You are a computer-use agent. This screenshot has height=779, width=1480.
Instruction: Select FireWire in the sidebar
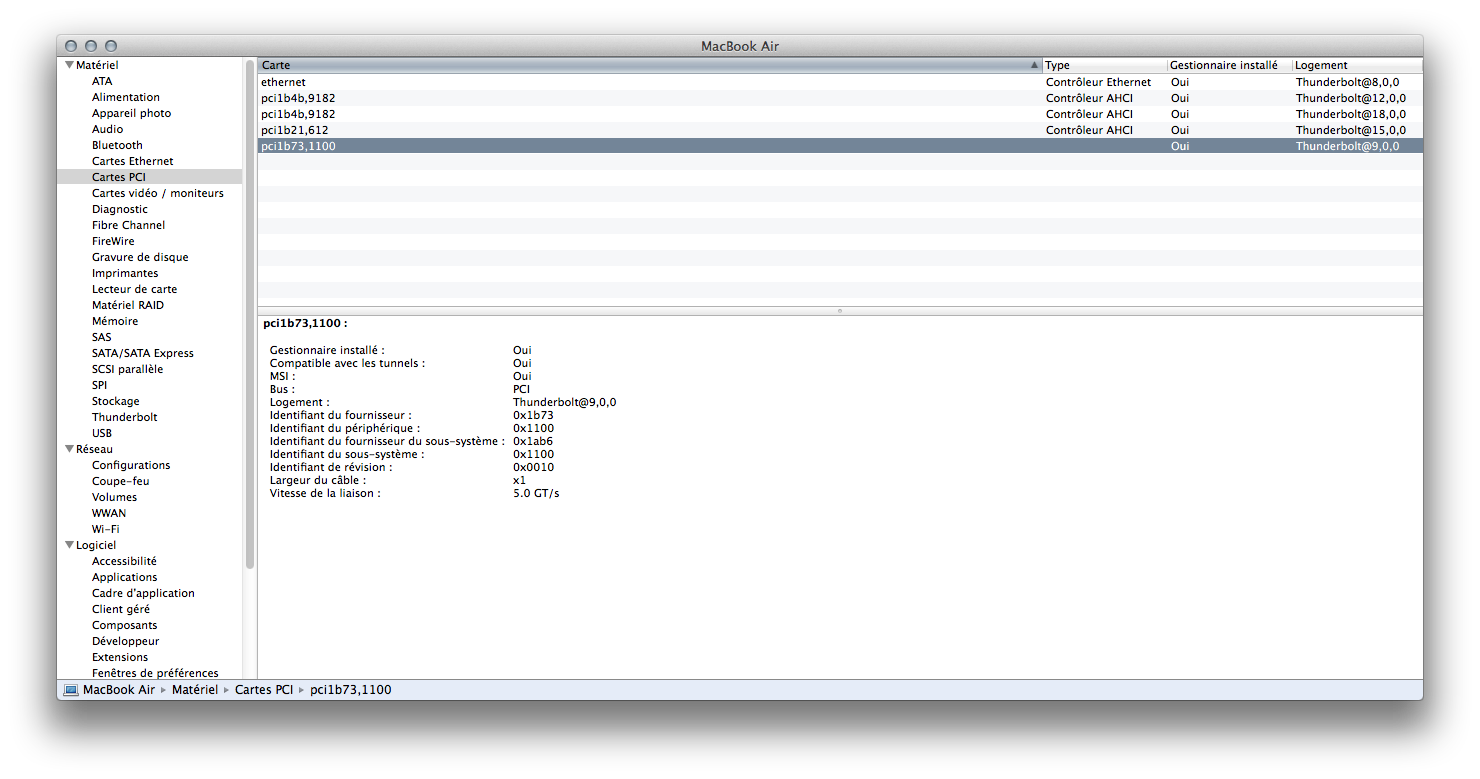coord(113,241)
